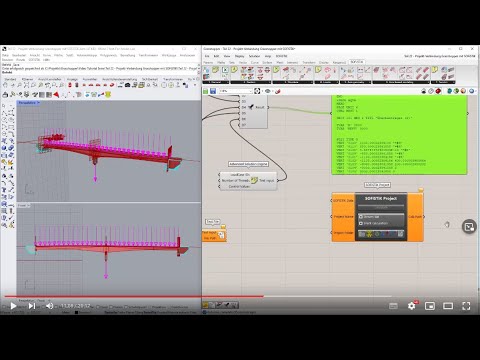Click the red sketch icon on the canvas toolbar
The height and width of the screenshot is (360, 480).
coord(277,91)
